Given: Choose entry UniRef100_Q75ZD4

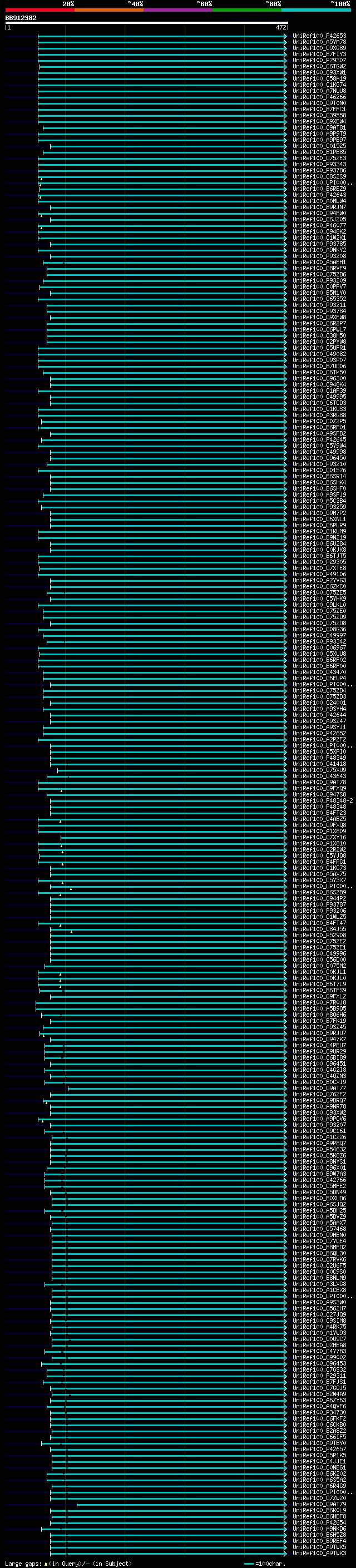Looking at the screenshot, I should [x=319, y=690].
